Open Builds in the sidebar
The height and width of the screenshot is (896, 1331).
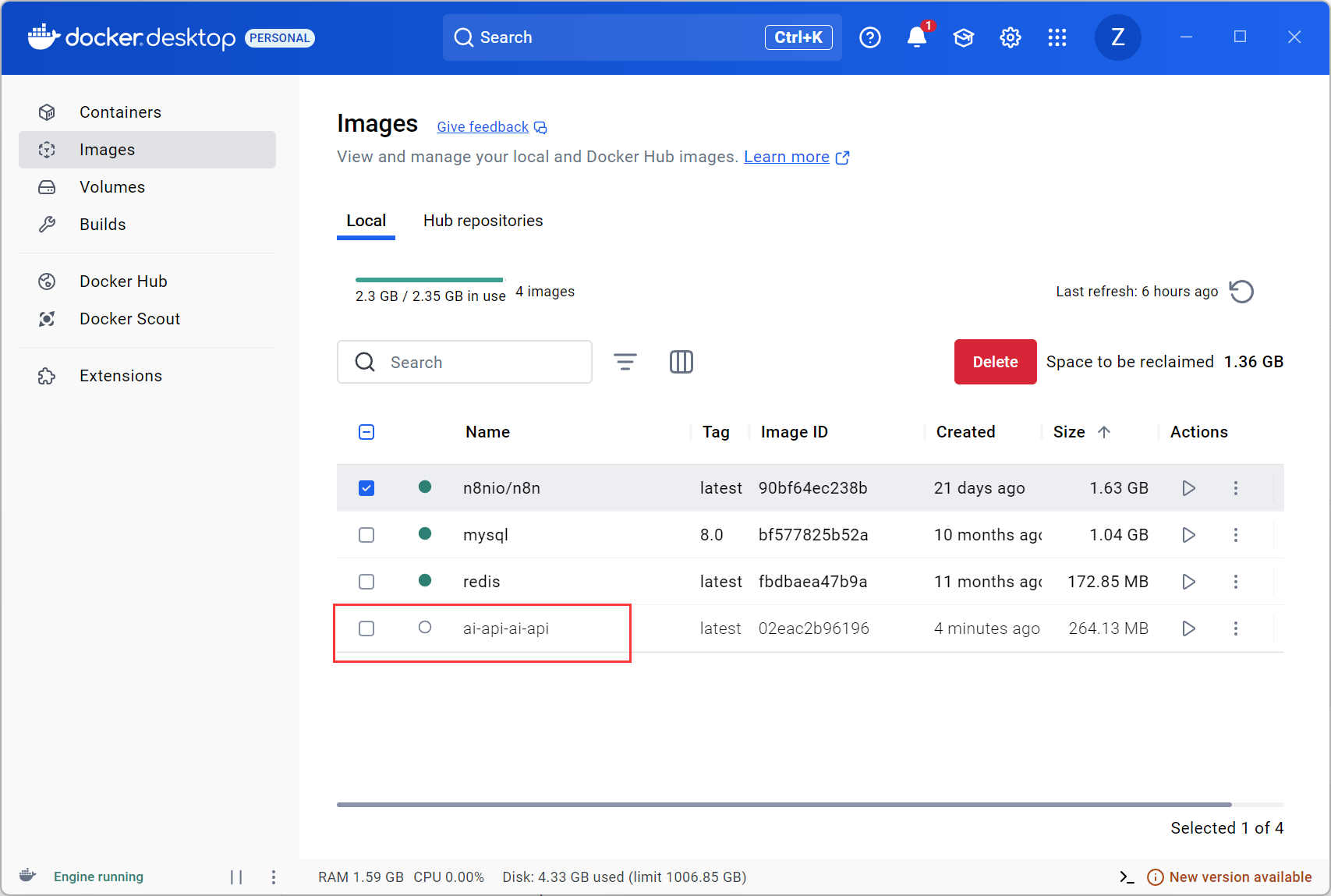147,225
